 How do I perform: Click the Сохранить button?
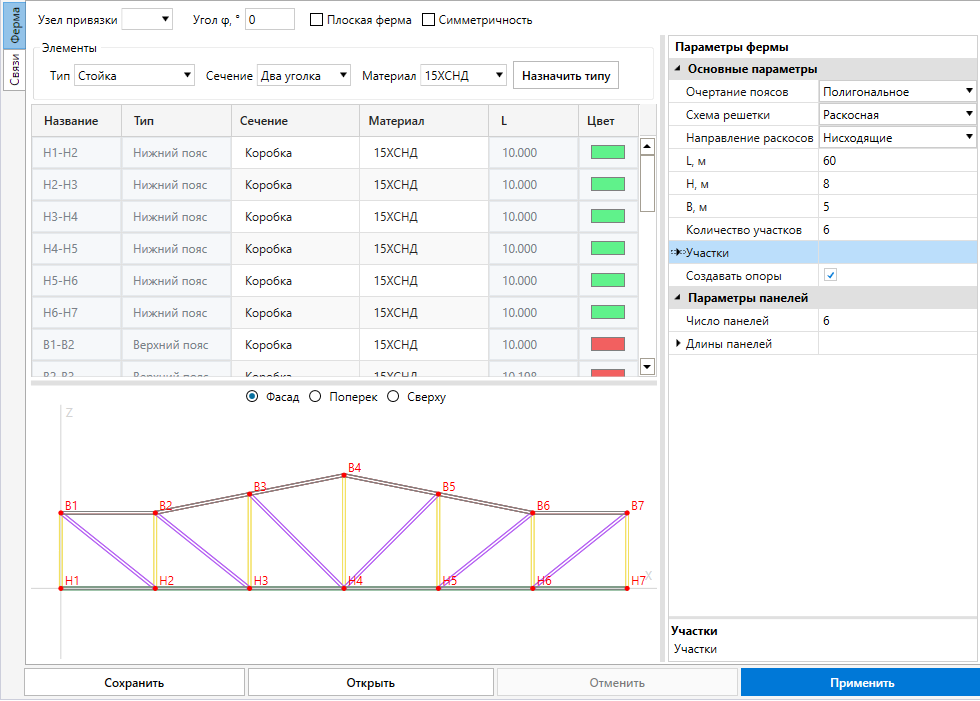click(x=134, y=682)
